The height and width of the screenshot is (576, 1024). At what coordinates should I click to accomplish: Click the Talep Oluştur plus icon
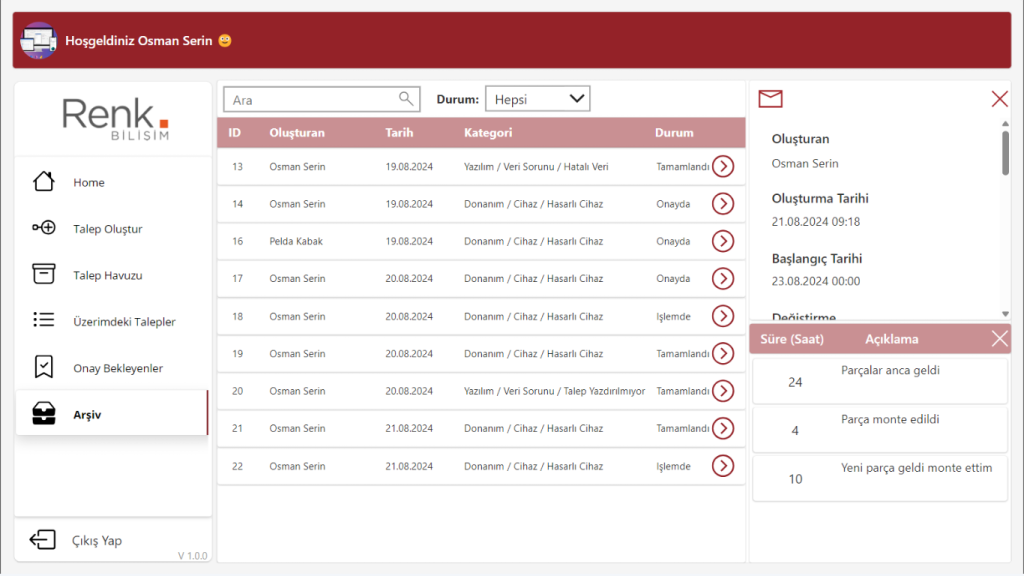(x=44, y=228)
